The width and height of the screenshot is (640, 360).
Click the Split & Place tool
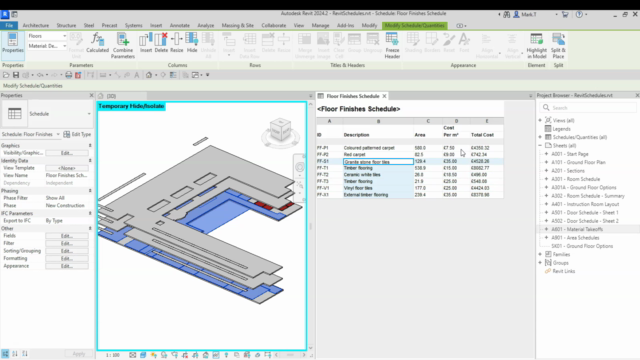(x=558, y=46)
